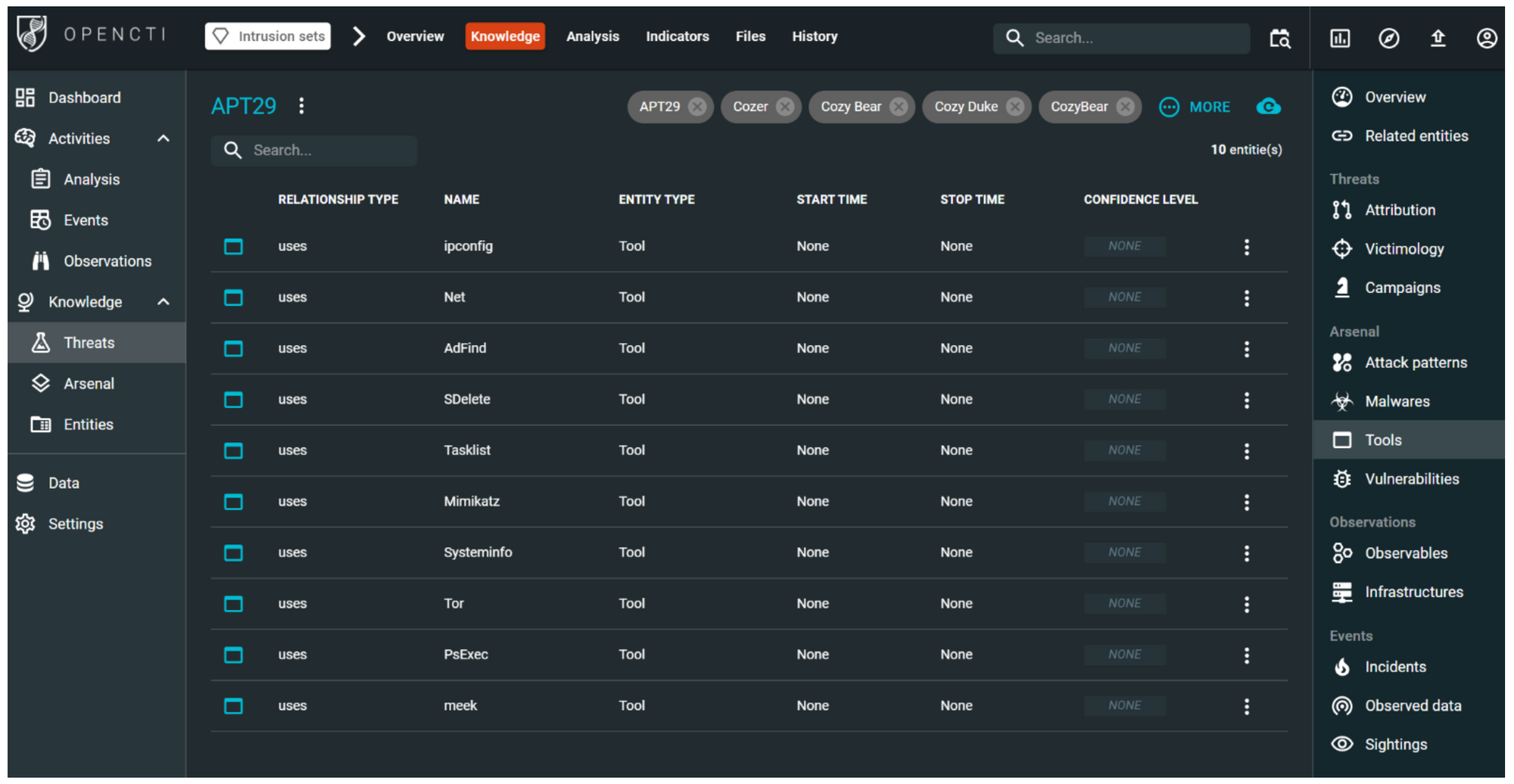Open Related entities in right panel
This screenshot has height=784, width=1514.
tap(1409, 136)
